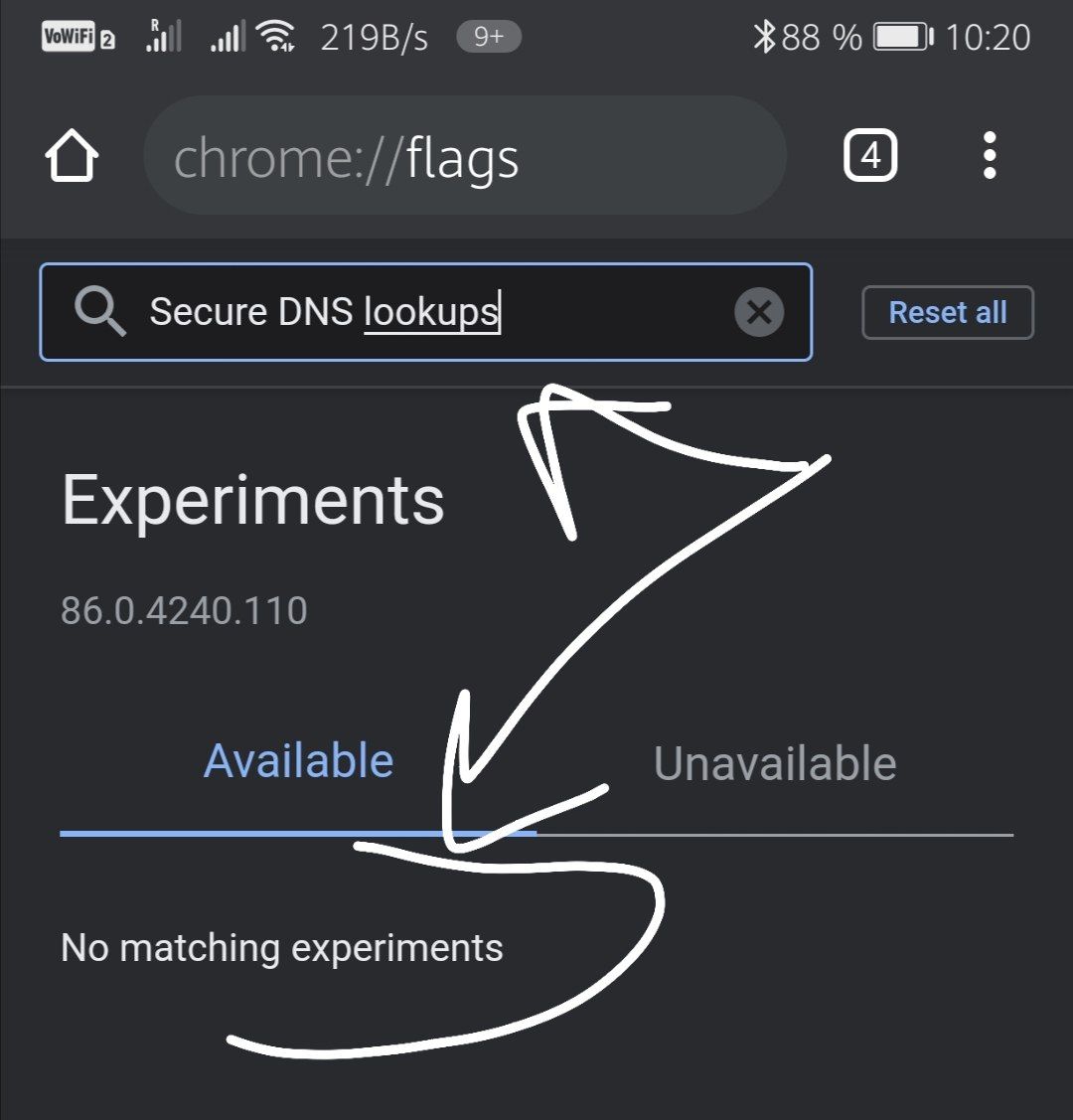Screen dimensions: 1073x1120
Task: Select the Available experiments tab
Action: point(298,761)
